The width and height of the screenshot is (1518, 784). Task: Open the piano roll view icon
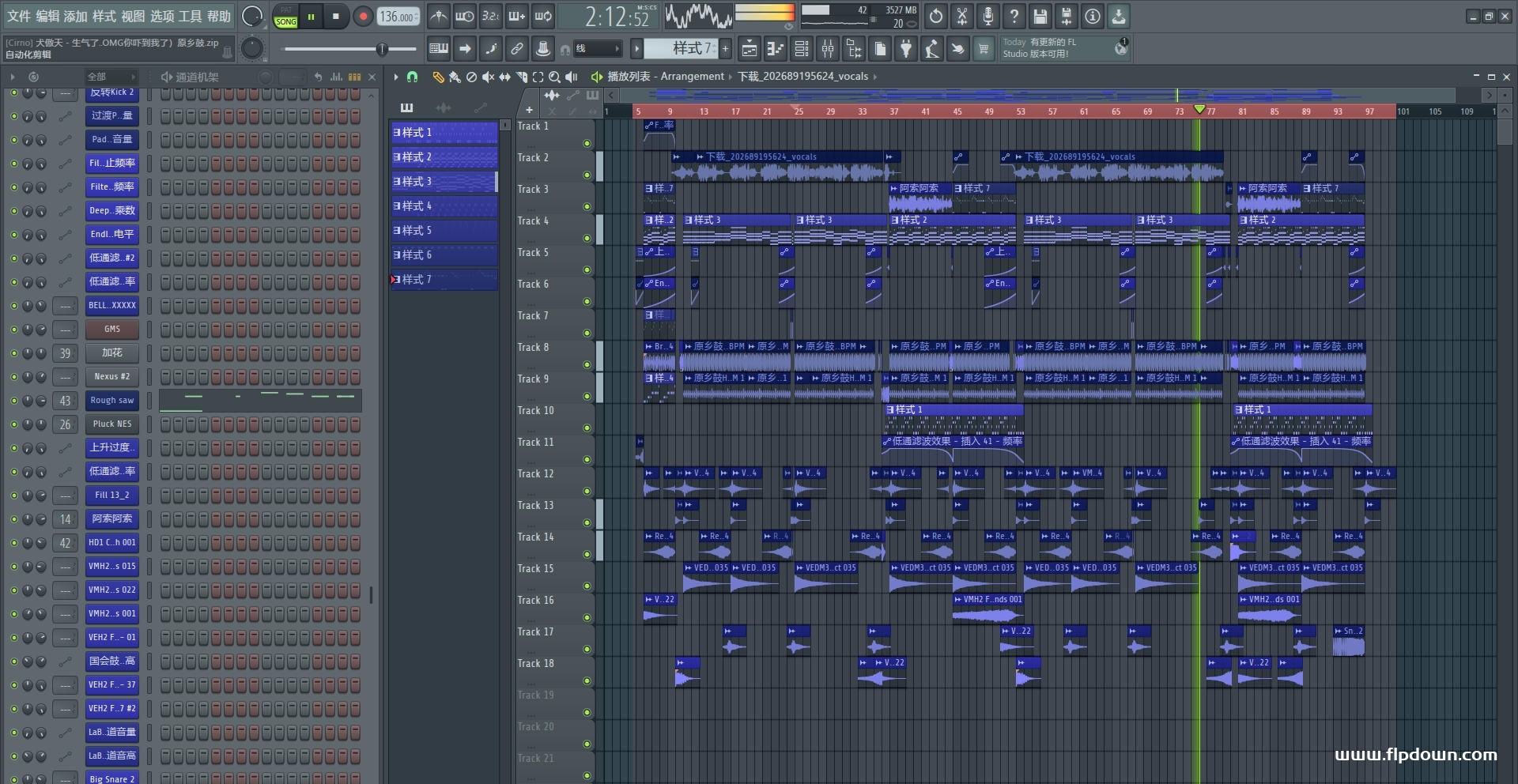point(776,49)
